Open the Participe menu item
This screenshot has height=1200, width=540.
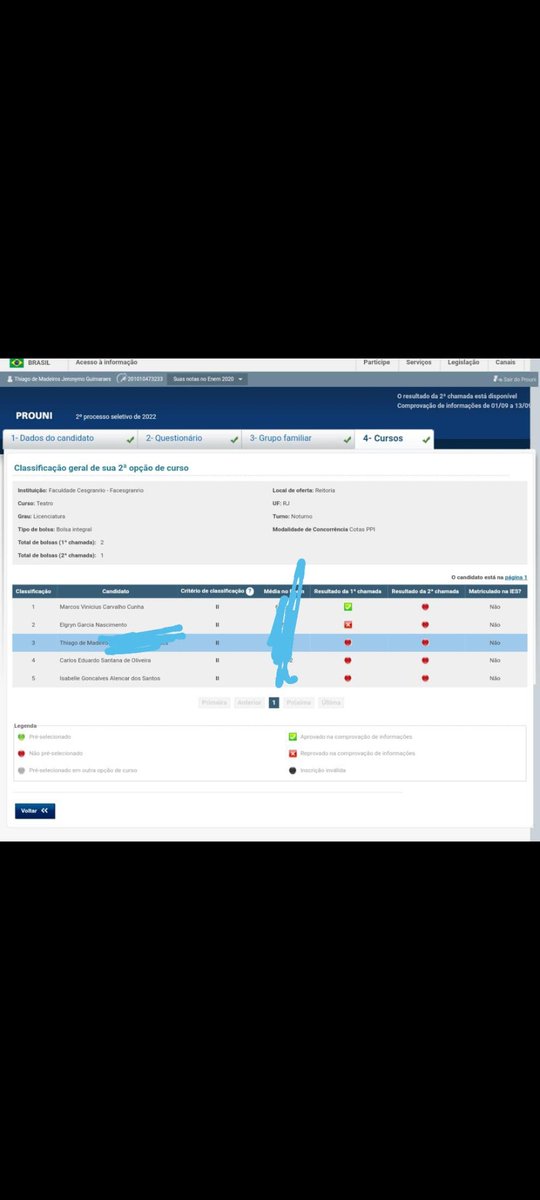click(376, 362)
